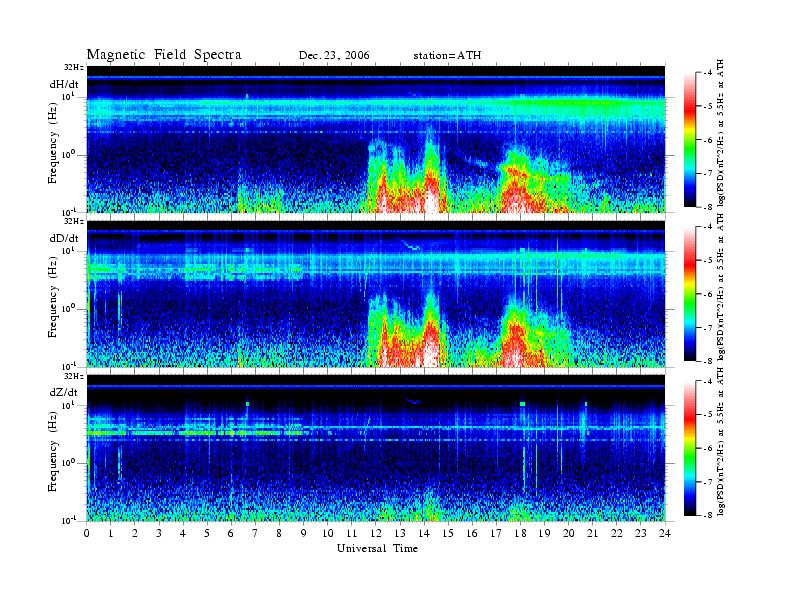Click hour "2" on the Universal Time axis
The height and width of the screenshot is (612, 792).
pos(135,533)
